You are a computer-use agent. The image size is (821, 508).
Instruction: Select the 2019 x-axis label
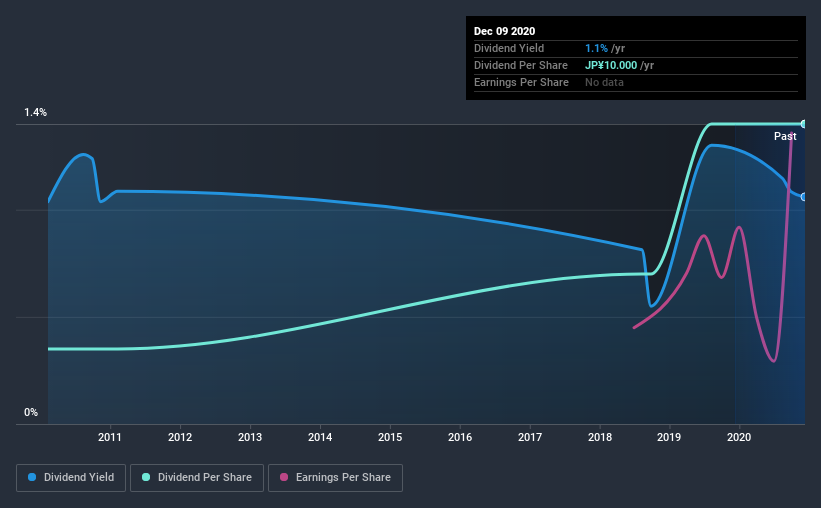[x=669, y=437]
